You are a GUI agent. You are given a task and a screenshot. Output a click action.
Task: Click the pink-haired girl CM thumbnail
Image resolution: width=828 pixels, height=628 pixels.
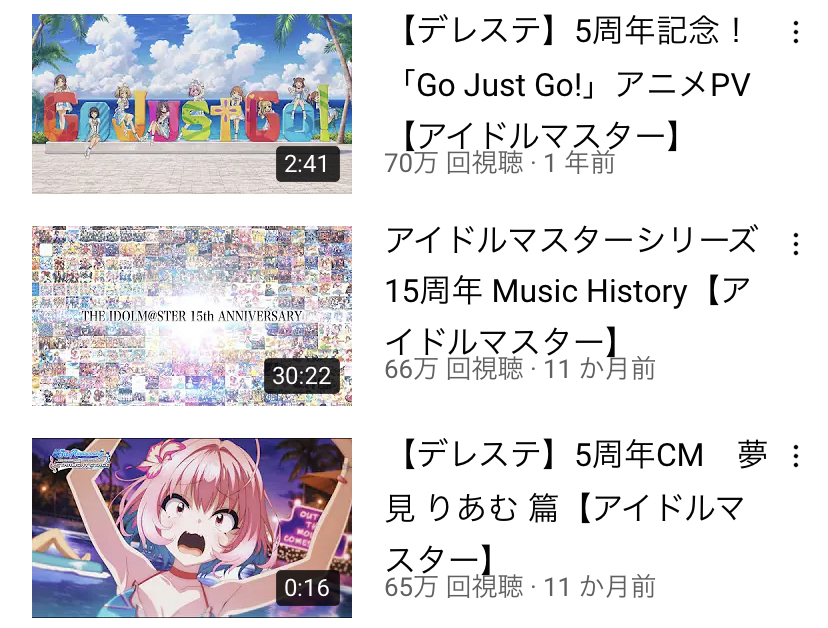[x=192, y=528]
